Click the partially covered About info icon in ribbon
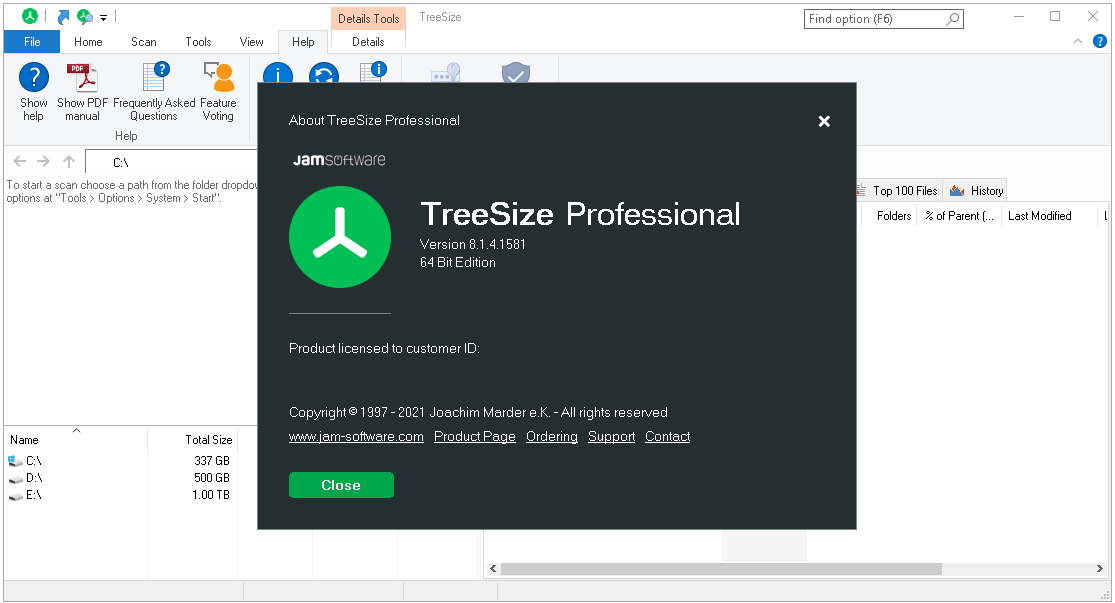Viewport: 1115px width, 603px height. click(x=277, y=73)
